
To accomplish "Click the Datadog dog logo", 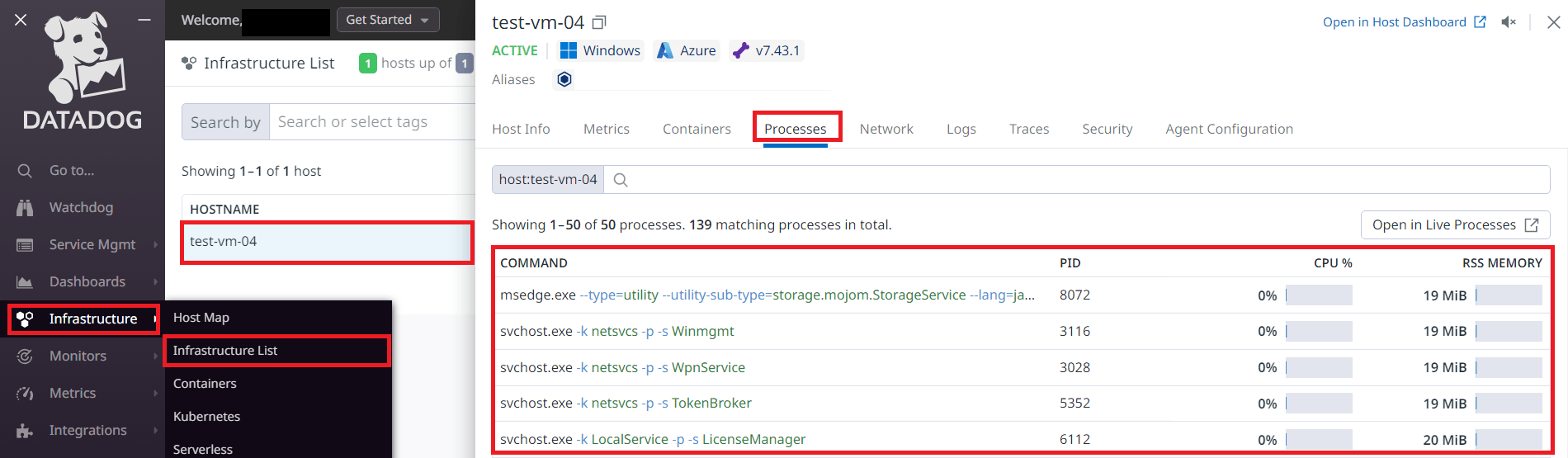I will [83, 57].
